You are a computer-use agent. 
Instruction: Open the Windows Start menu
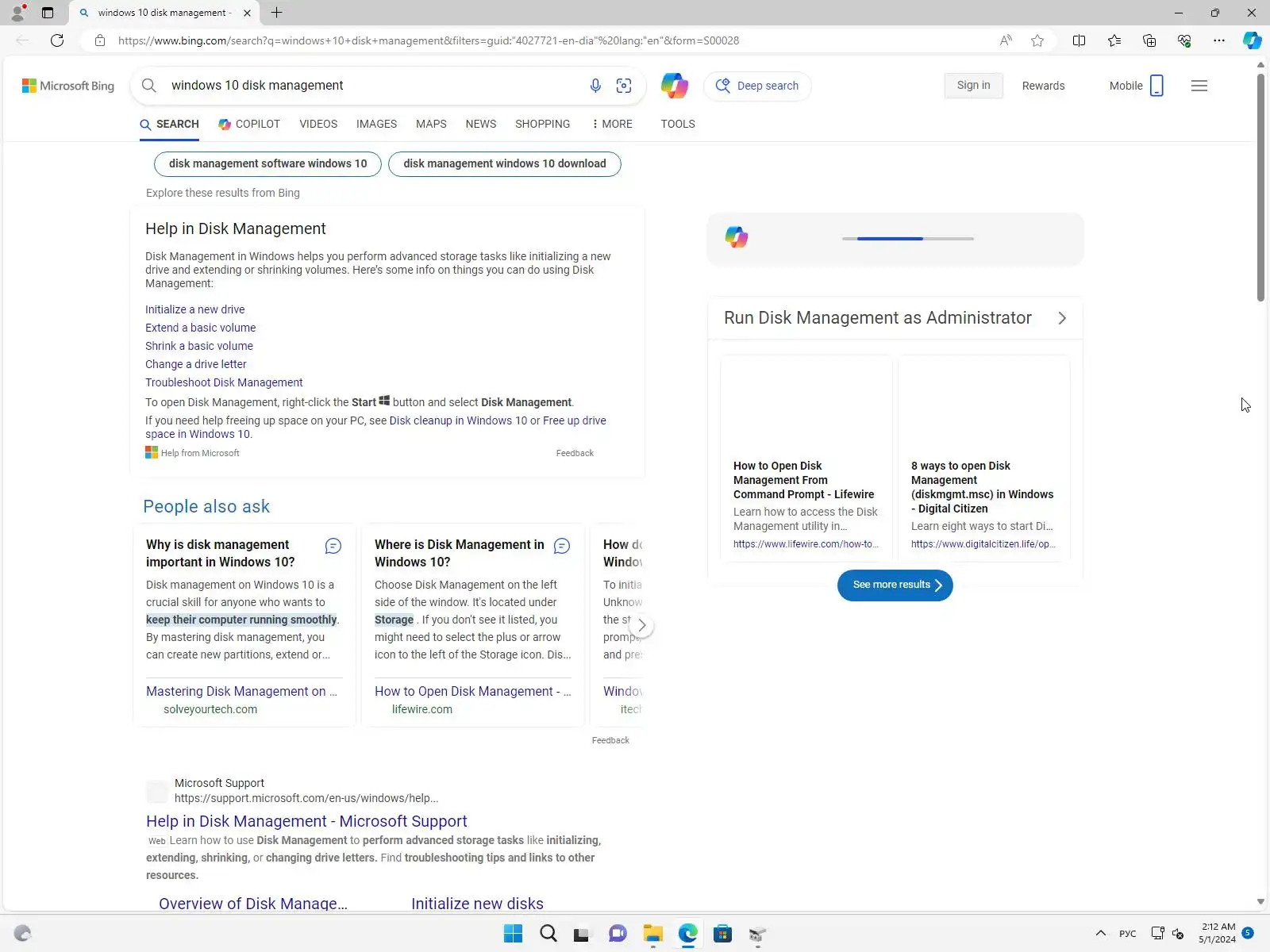point(514,933)
